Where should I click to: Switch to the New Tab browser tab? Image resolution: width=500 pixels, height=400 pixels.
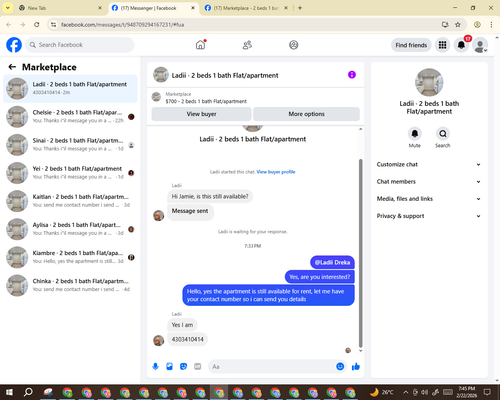[60, 8]
